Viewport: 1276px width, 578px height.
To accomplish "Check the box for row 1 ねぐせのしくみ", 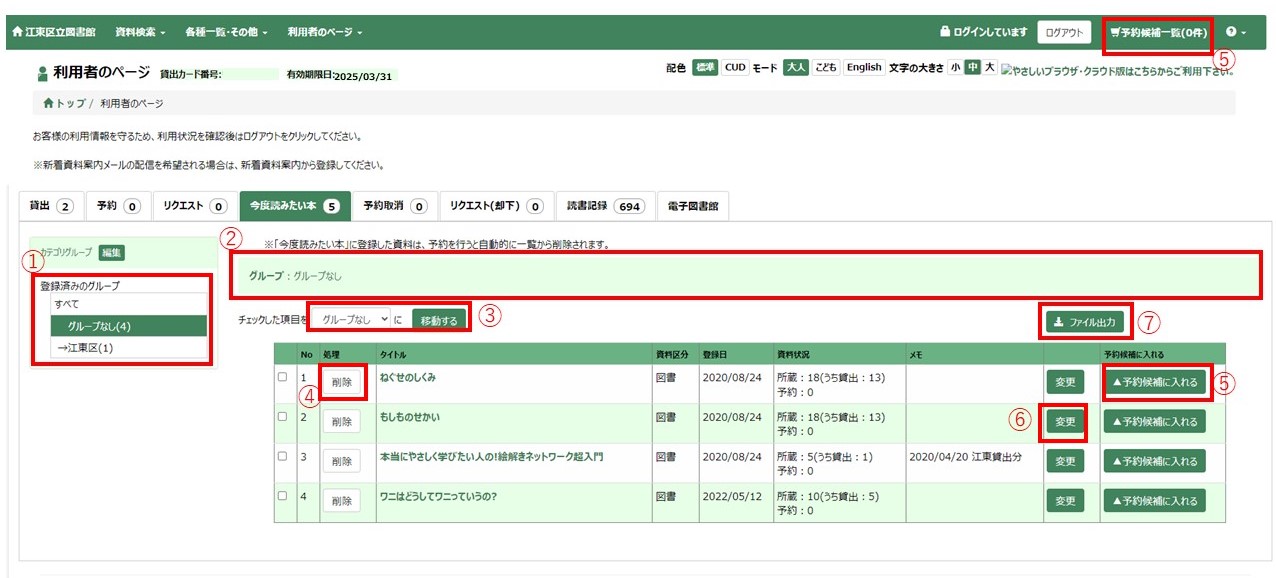I will coord(282,377).
